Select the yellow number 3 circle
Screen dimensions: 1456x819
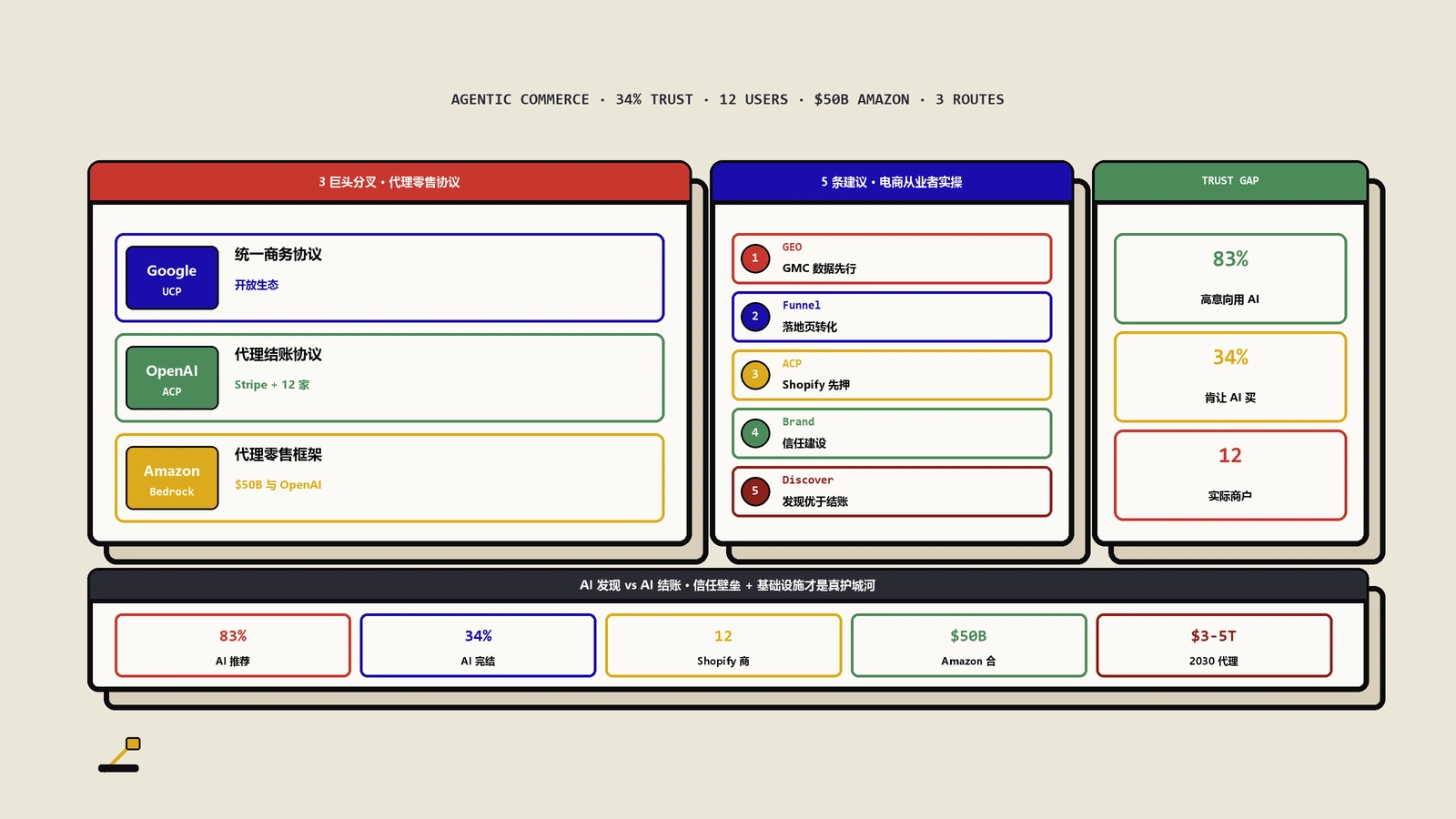click(x=755, y=375)
